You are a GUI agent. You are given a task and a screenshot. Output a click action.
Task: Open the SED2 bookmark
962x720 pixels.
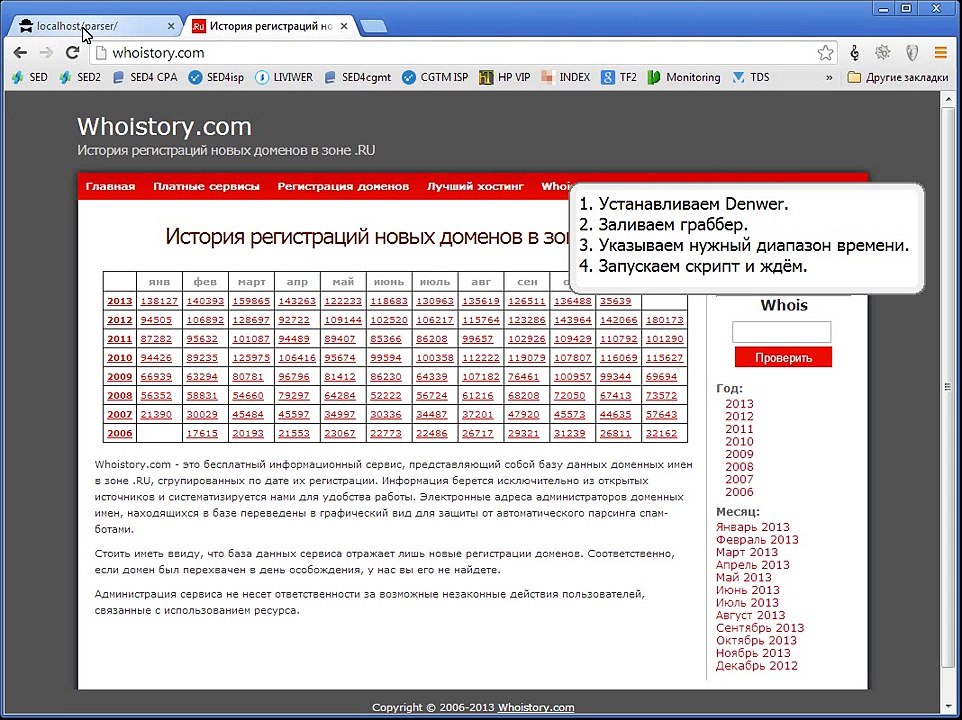[80, 77]
